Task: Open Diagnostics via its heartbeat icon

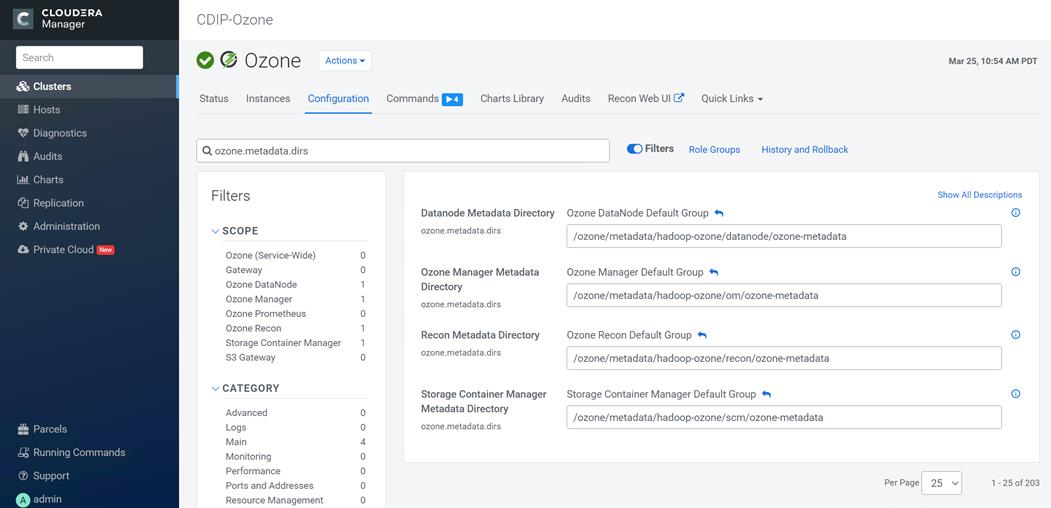Action: tap(23, 133)
